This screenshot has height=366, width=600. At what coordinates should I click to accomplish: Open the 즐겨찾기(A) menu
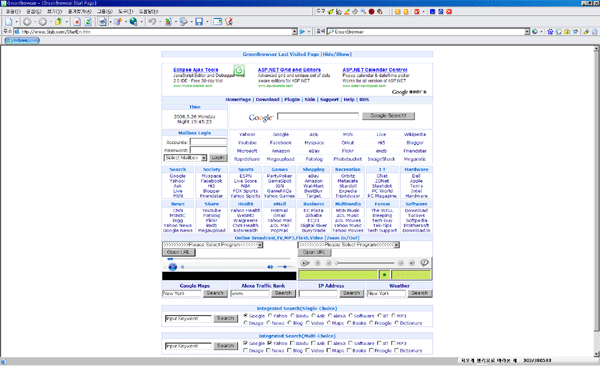point(80,11)
